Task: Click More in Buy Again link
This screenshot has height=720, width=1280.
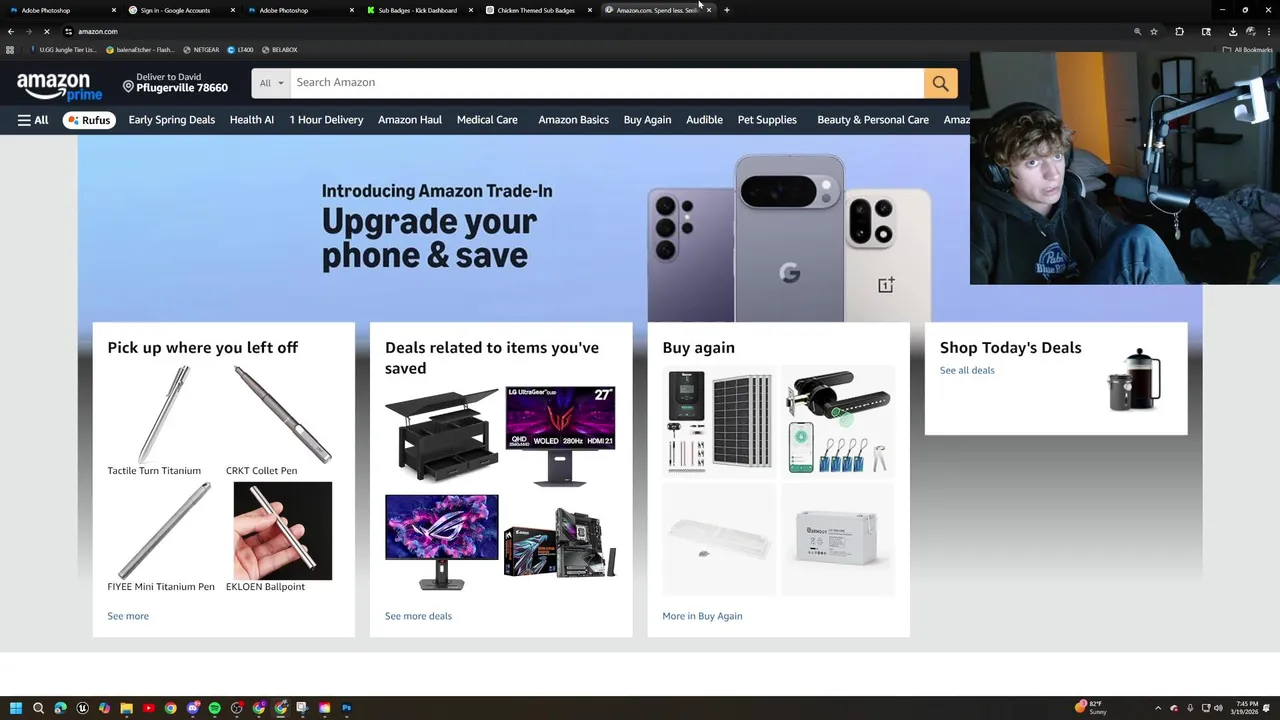Action: tap(702, 616)
